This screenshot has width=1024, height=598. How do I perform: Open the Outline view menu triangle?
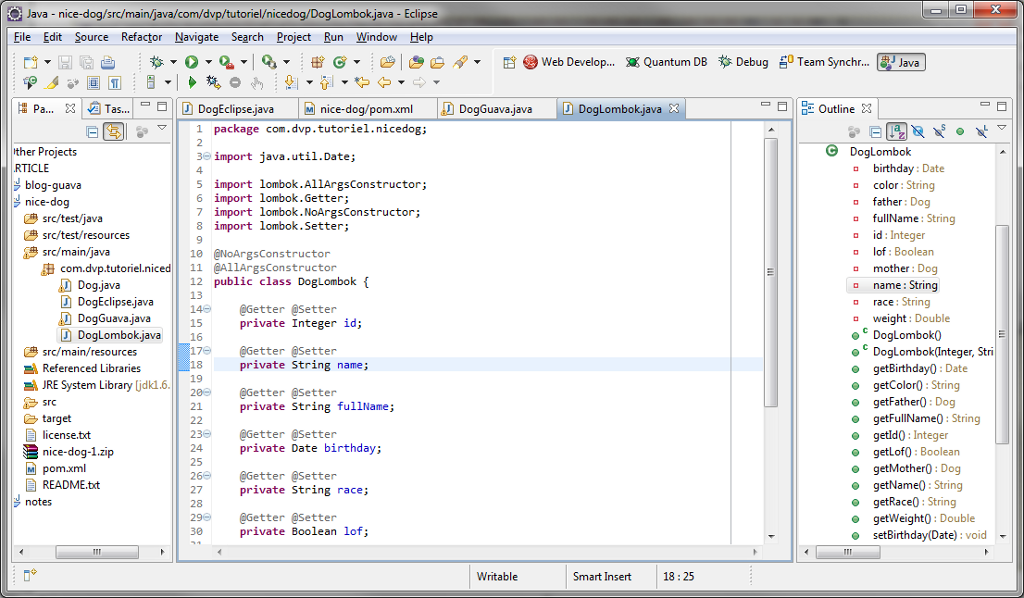pyautogui.click(x=1002, y=129)
